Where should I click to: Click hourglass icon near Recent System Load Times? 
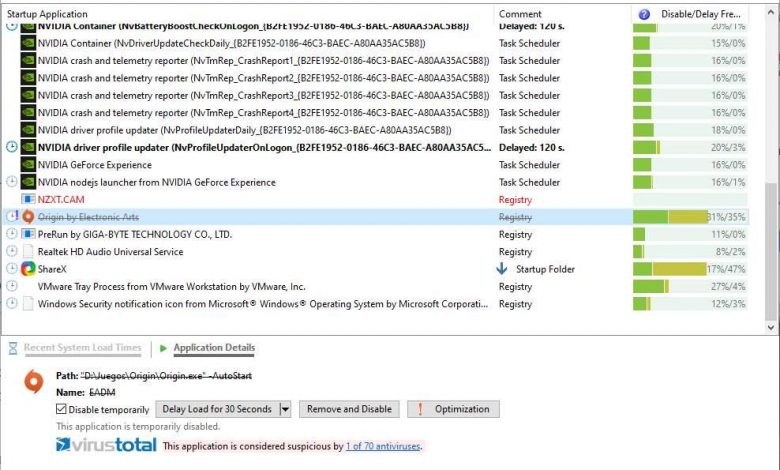(13, 348)
